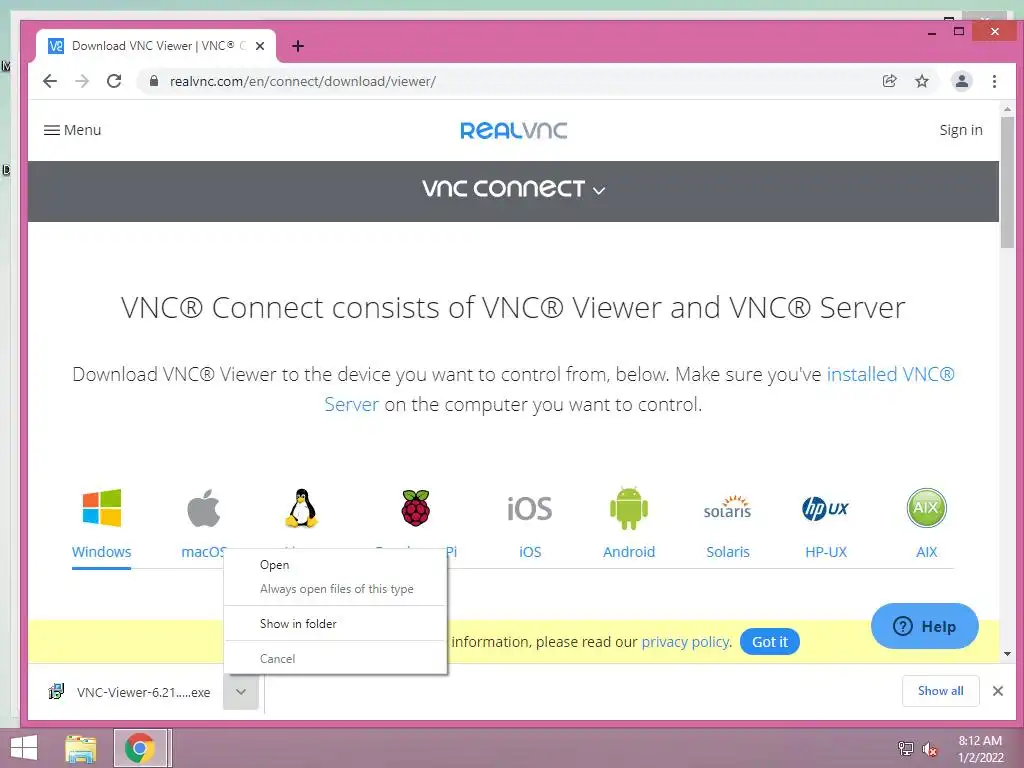Image resolution: width=1024 pixels, height=768 pixels.
Task: Select the iOS platform icon
Action: (x=530, y=509)
